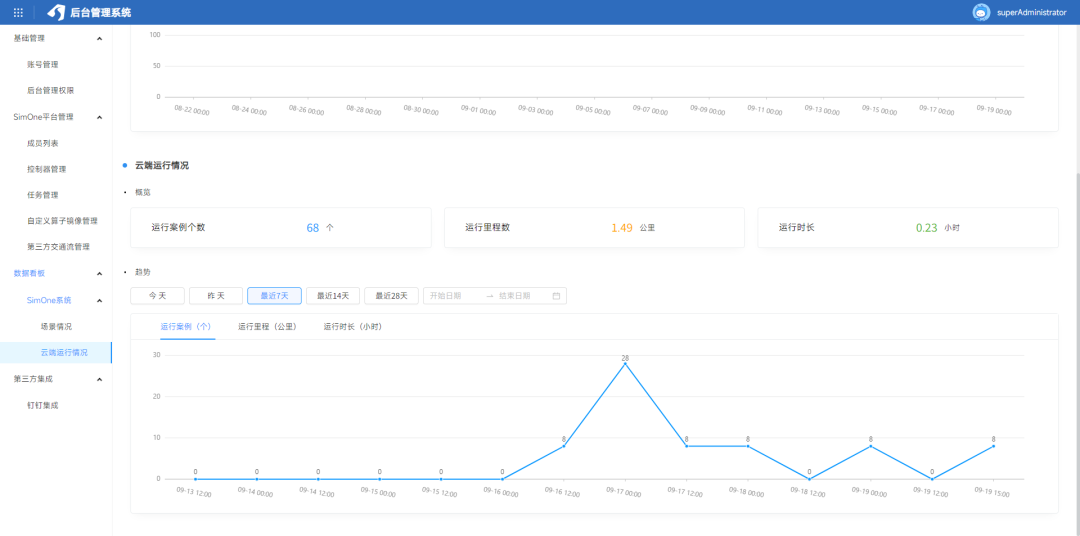1080x536 pixels.
Task: Select 云端运行情况 in the sidebar
Action: [56, 352]
